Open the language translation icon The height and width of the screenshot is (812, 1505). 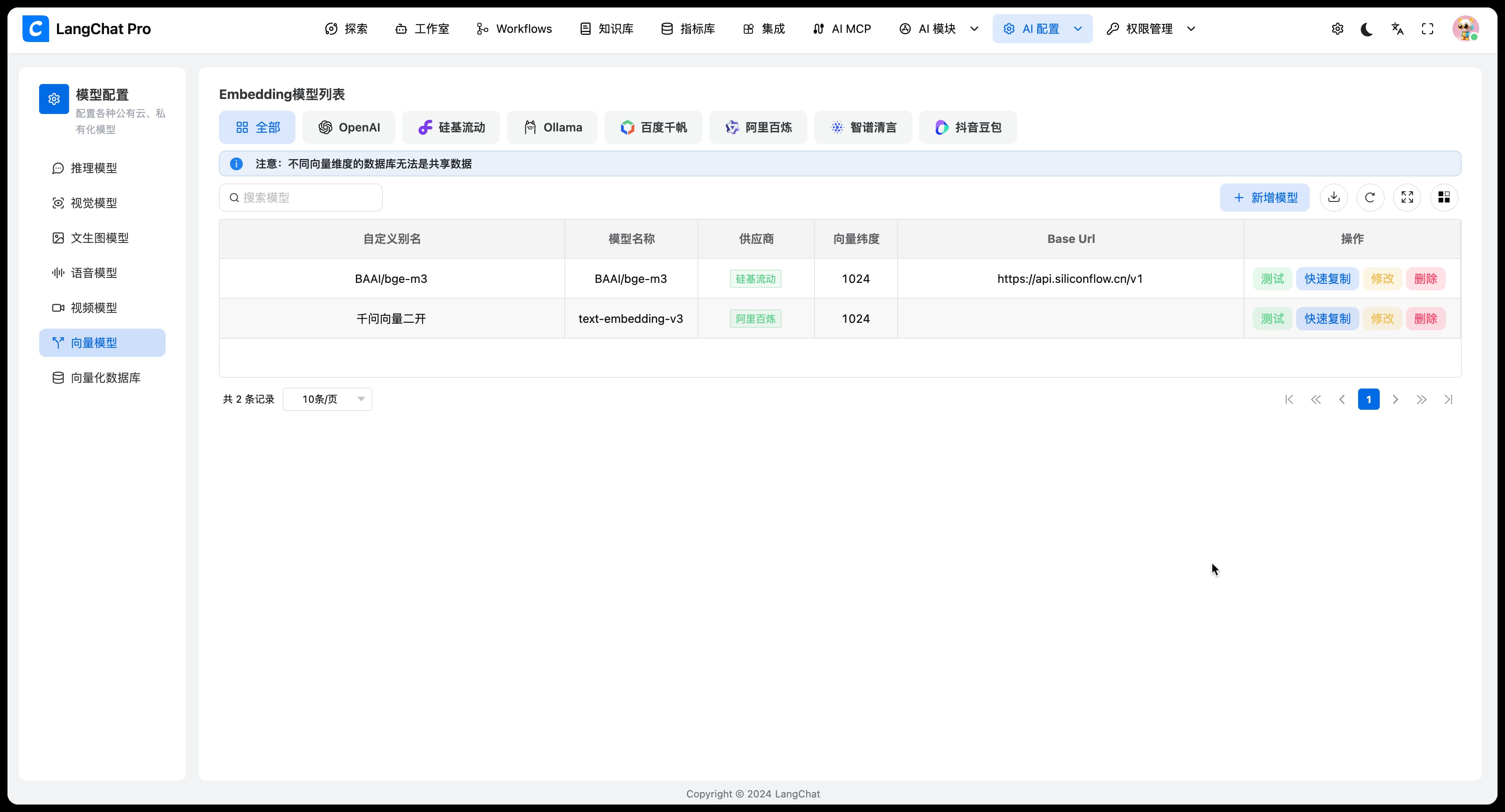point(1398,29)
